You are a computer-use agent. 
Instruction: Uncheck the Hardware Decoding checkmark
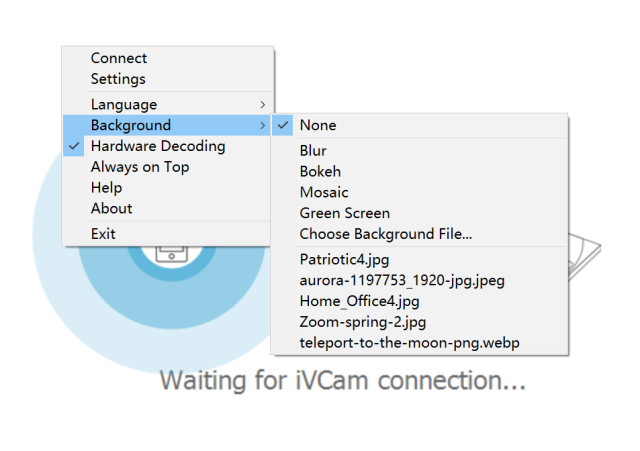74,146
